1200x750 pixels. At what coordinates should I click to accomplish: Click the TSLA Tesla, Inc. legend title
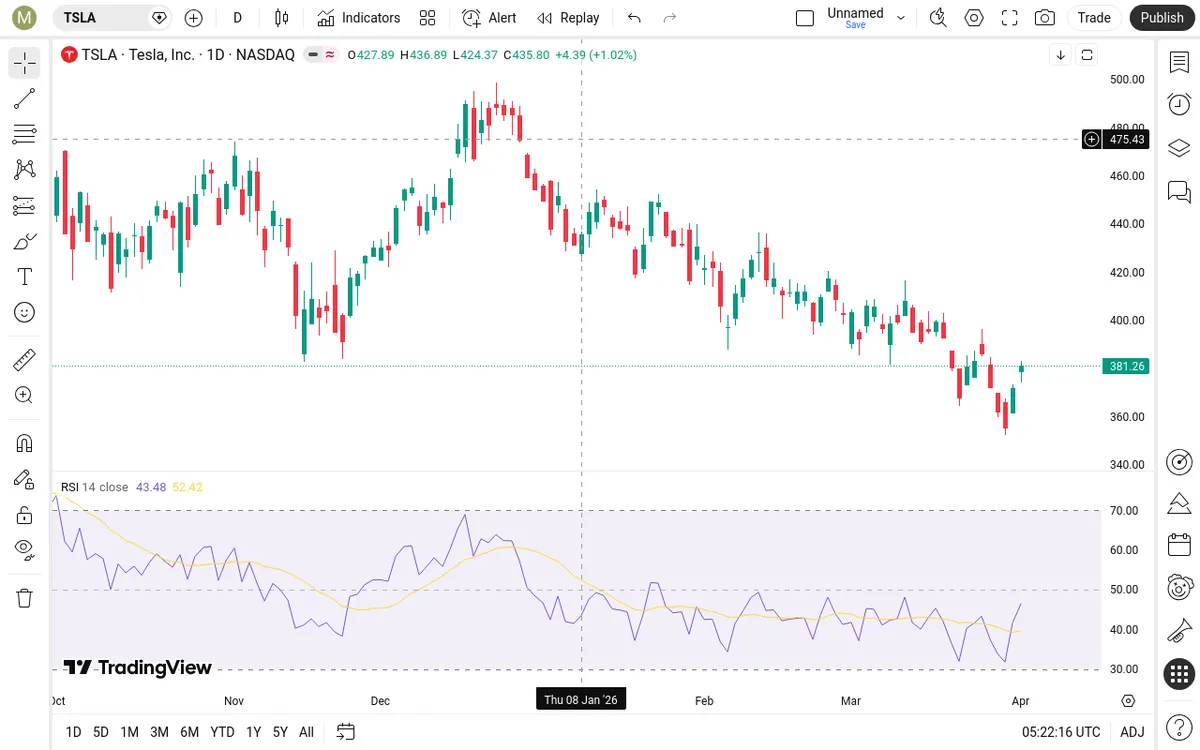[x=188, y=55]
